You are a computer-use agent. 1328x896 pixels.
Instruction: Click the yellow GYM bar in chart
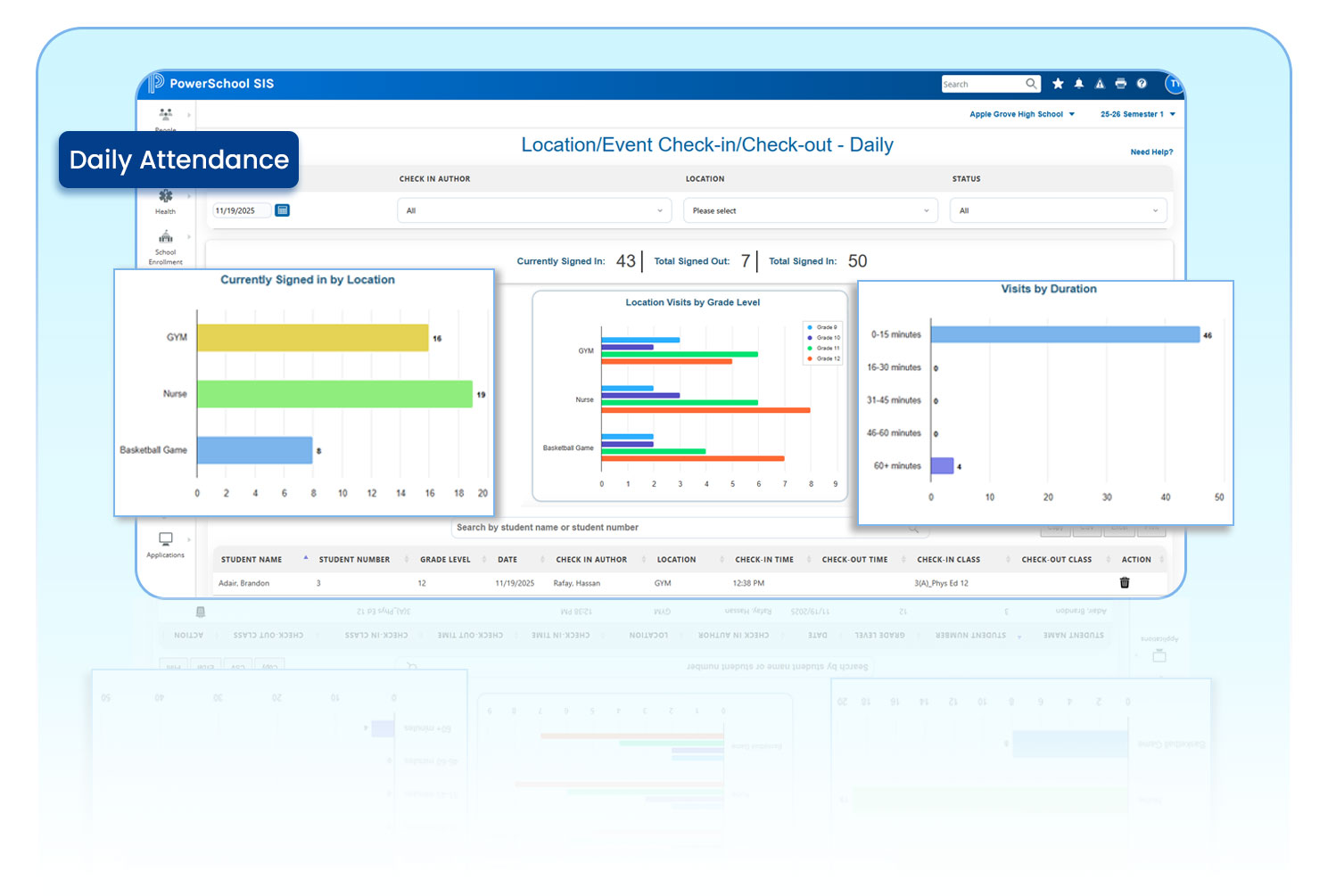point(312,338)
